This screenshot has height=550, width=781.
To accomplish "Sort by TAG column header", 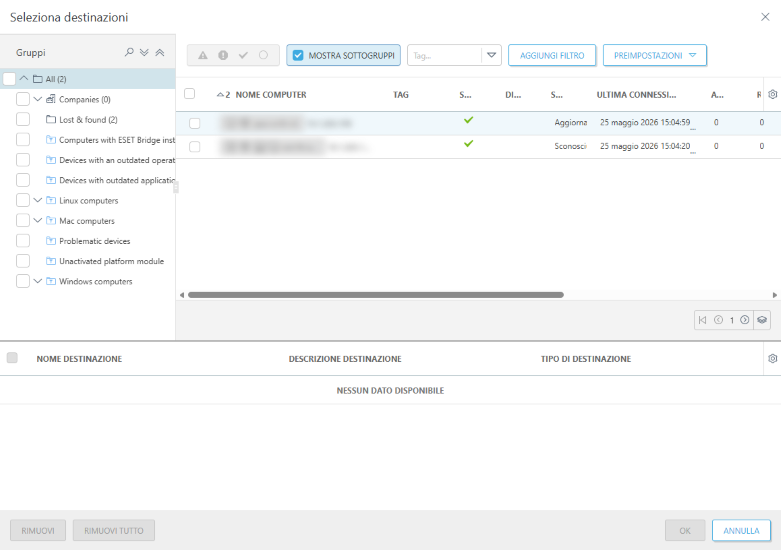I will pyautogui.click(x=400, y=95).
